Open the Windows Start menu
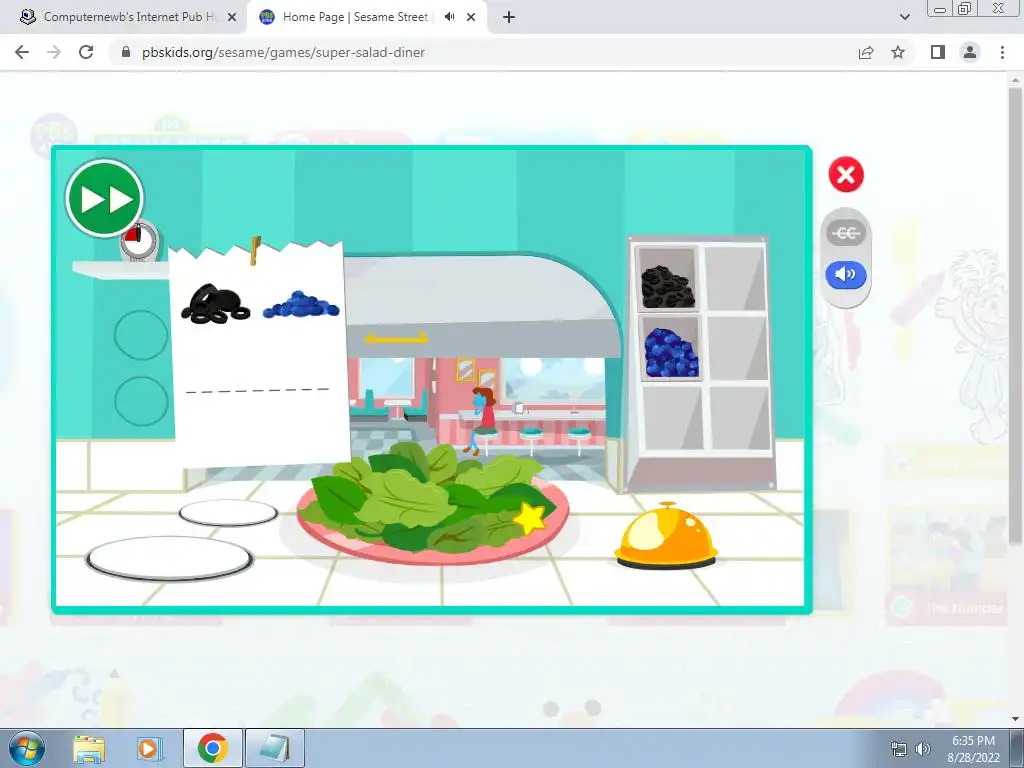The height and width of the screenshot is (768, 1024). (27, 748)
